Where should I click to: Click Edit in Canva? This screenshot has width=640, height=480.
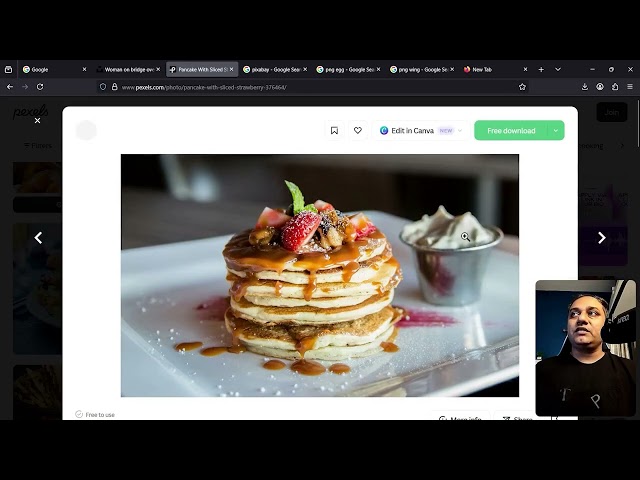tap(420, 131)
